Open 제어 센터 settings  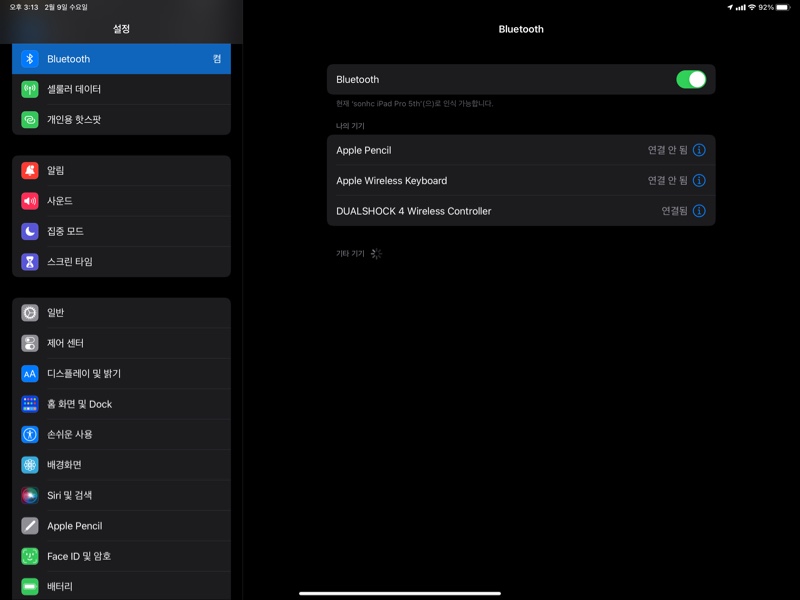point(121,343)
